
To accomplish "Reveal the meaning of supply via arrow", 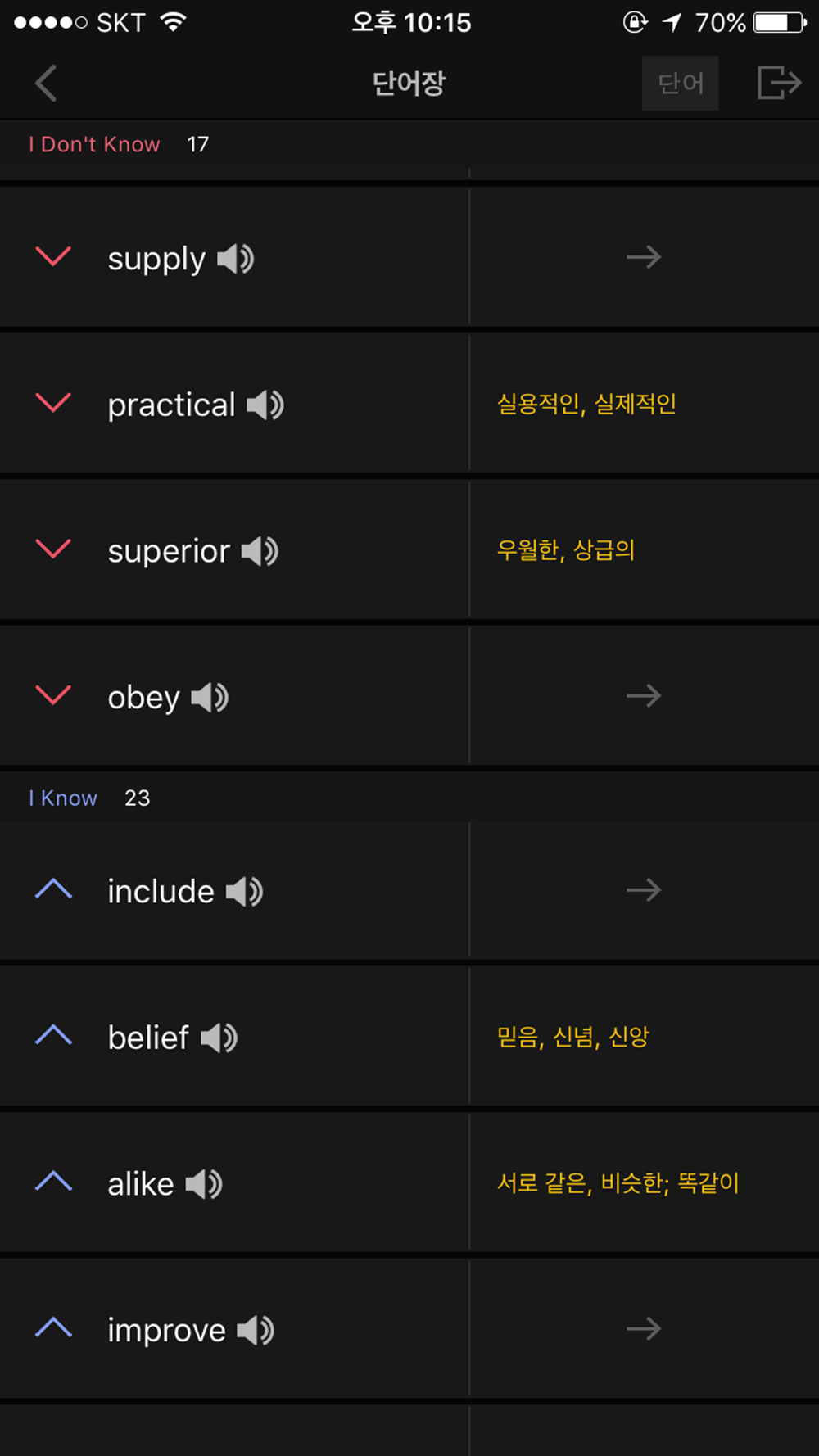I will [x=644, y=257].
